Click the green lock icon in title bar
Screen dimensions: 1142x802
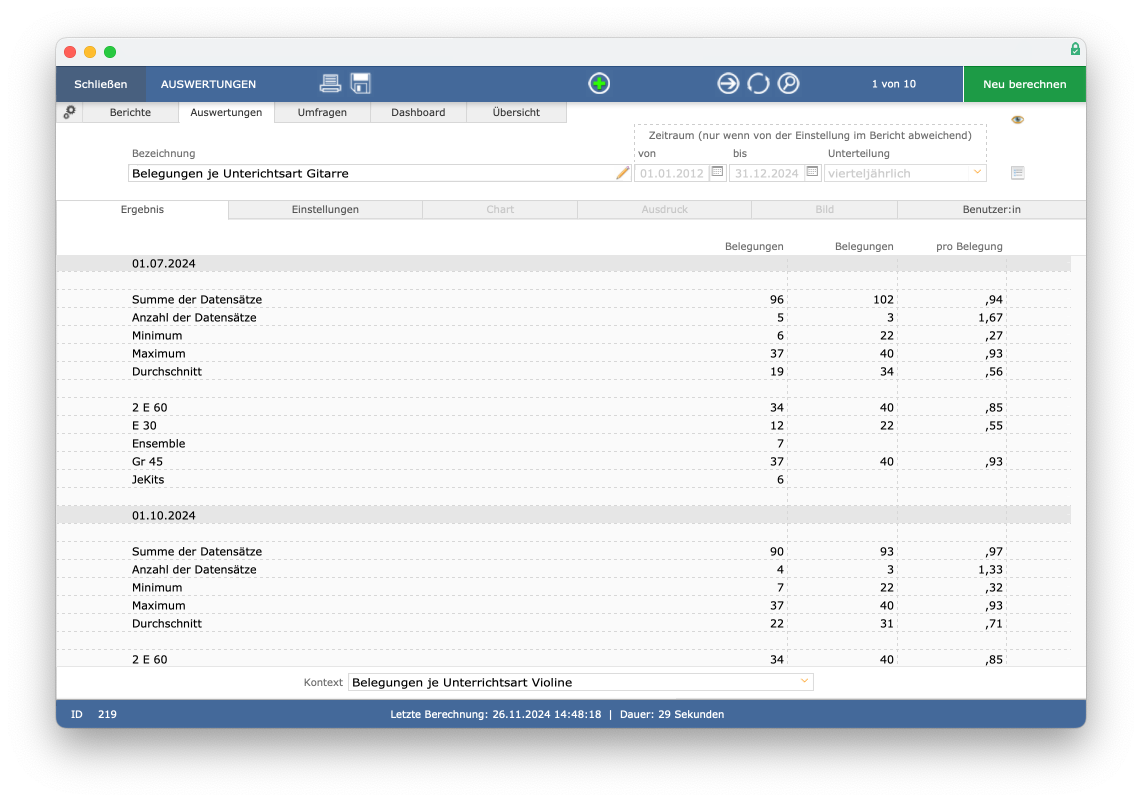tap(1075, 49)
